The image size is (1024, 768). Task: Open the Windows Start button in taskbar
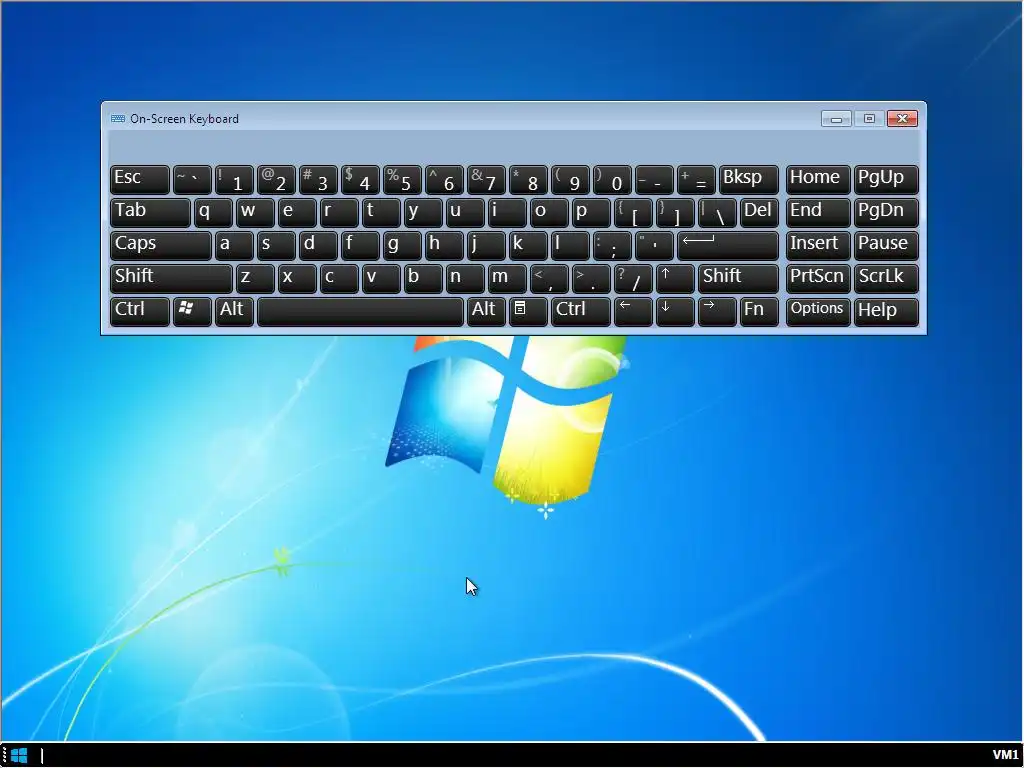point(19,756)
